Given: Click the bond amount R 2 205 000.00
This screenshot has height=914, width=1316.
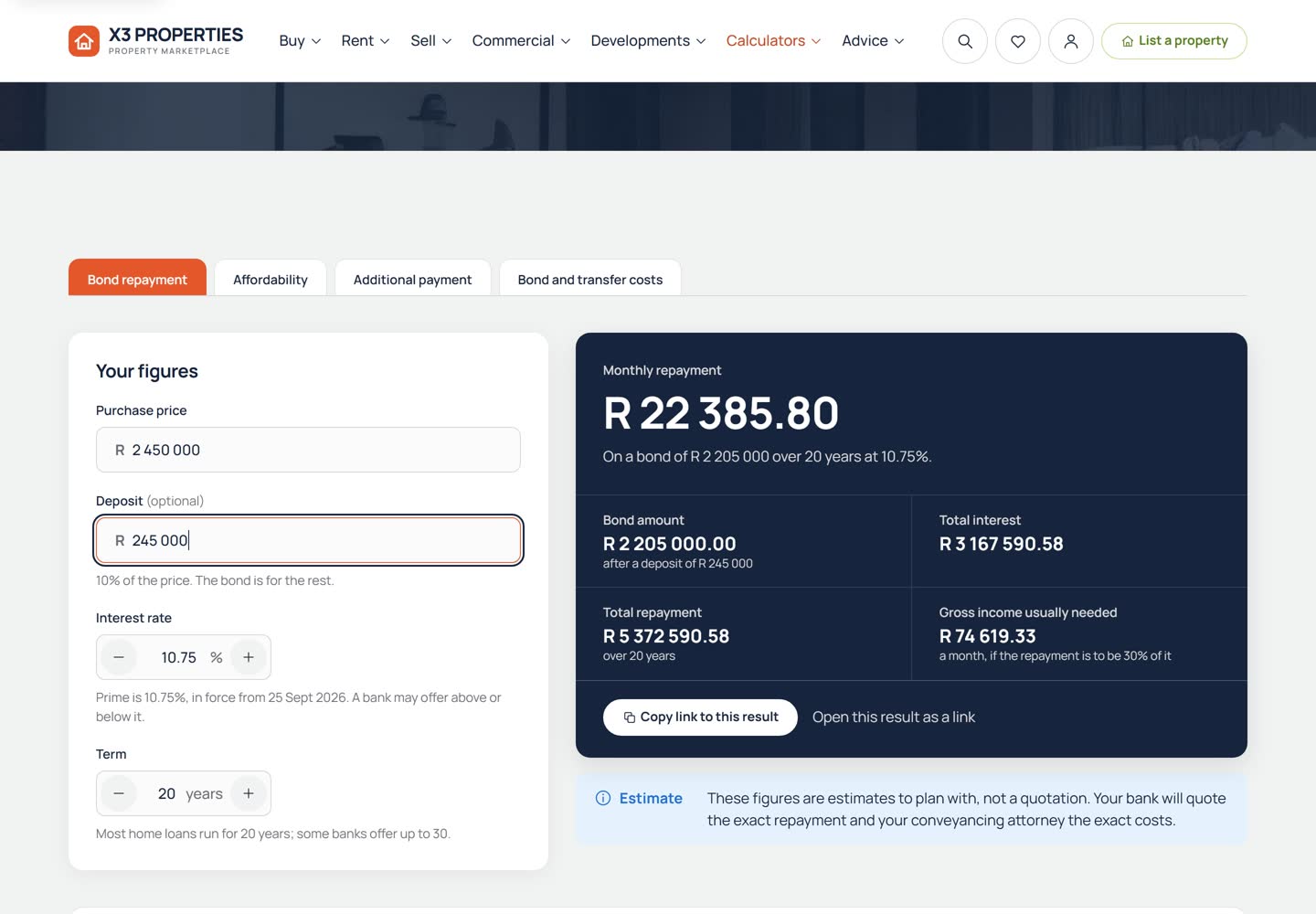Looking at the screenshot, I should coord(670,544).
